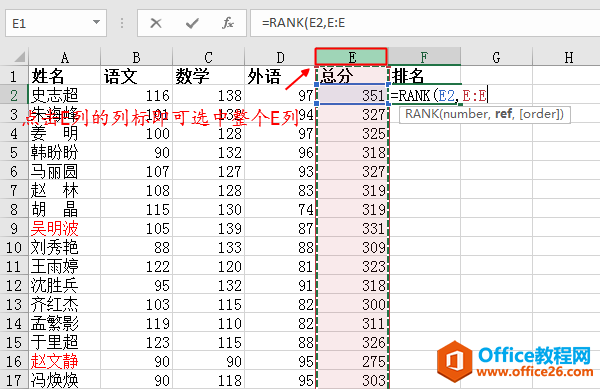The image size is (600, 389).
Task: Click the cell containing 齐红杰
Action: point(65,304)
